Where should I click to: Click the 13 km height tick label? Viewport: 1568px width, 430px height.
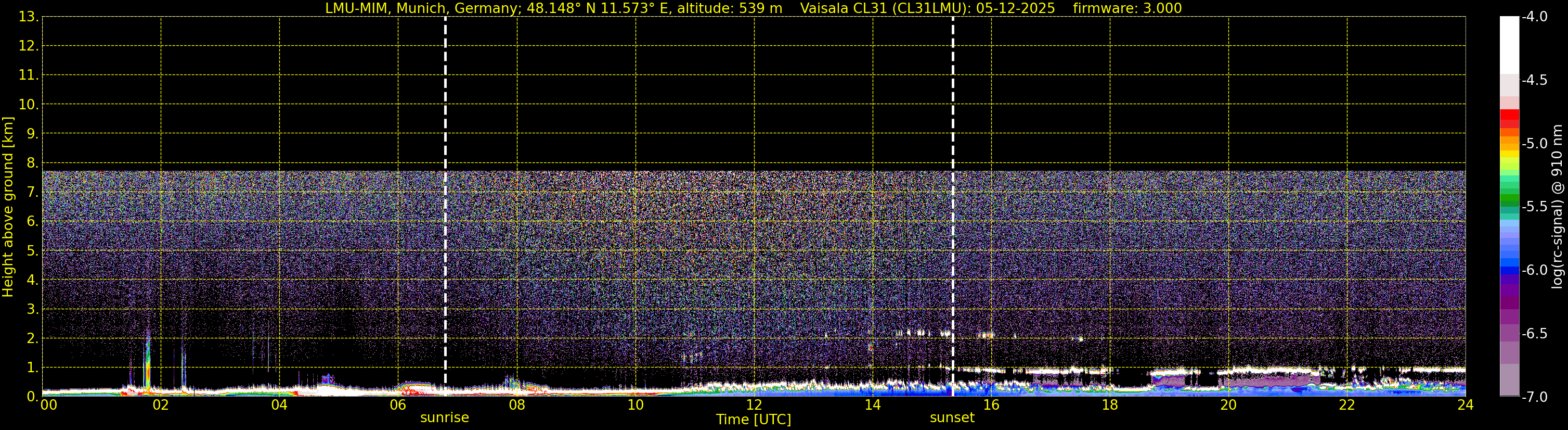28,17
